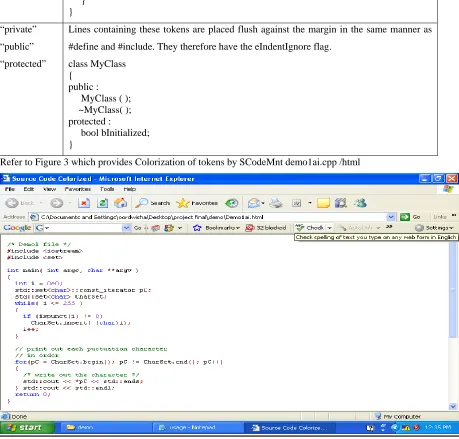This screenshot has width=459, height=439.
Task: Click the Done status bar text
Action: (x=19, y=416)
